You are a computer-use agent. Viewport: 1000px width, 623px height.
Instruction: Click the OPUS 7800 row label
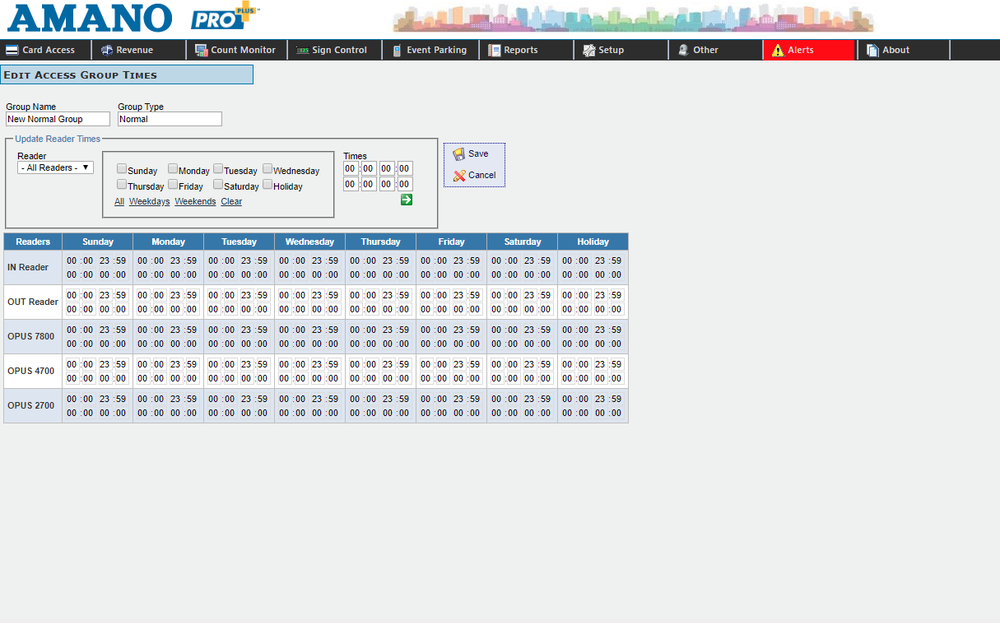pos(31,336)
